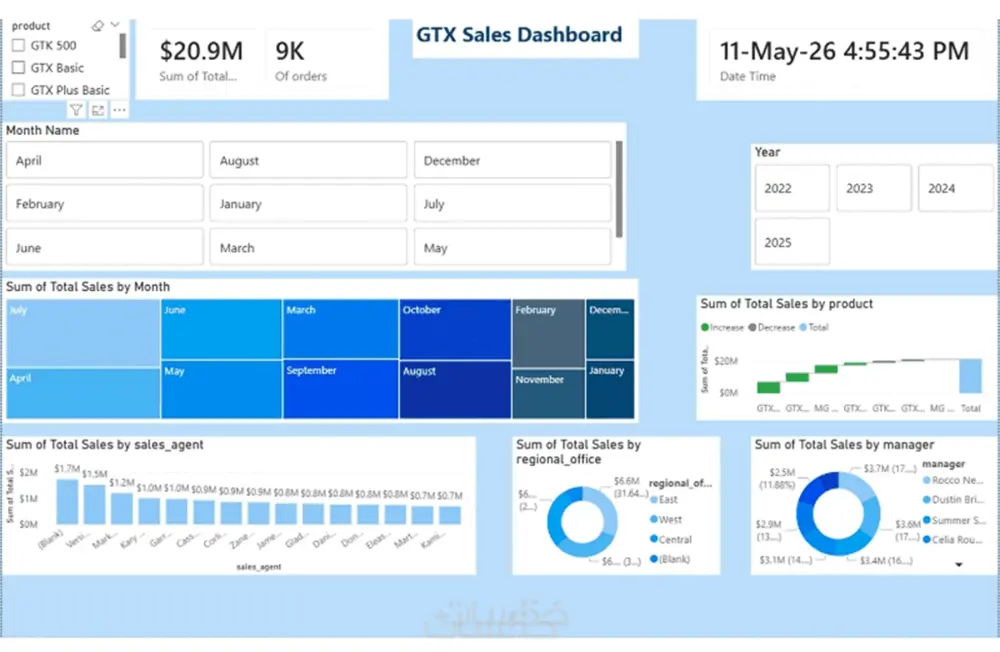Expand manager legend with down arrow
The height and width of the screenshot is (652, 1000).
coord(959,564)
